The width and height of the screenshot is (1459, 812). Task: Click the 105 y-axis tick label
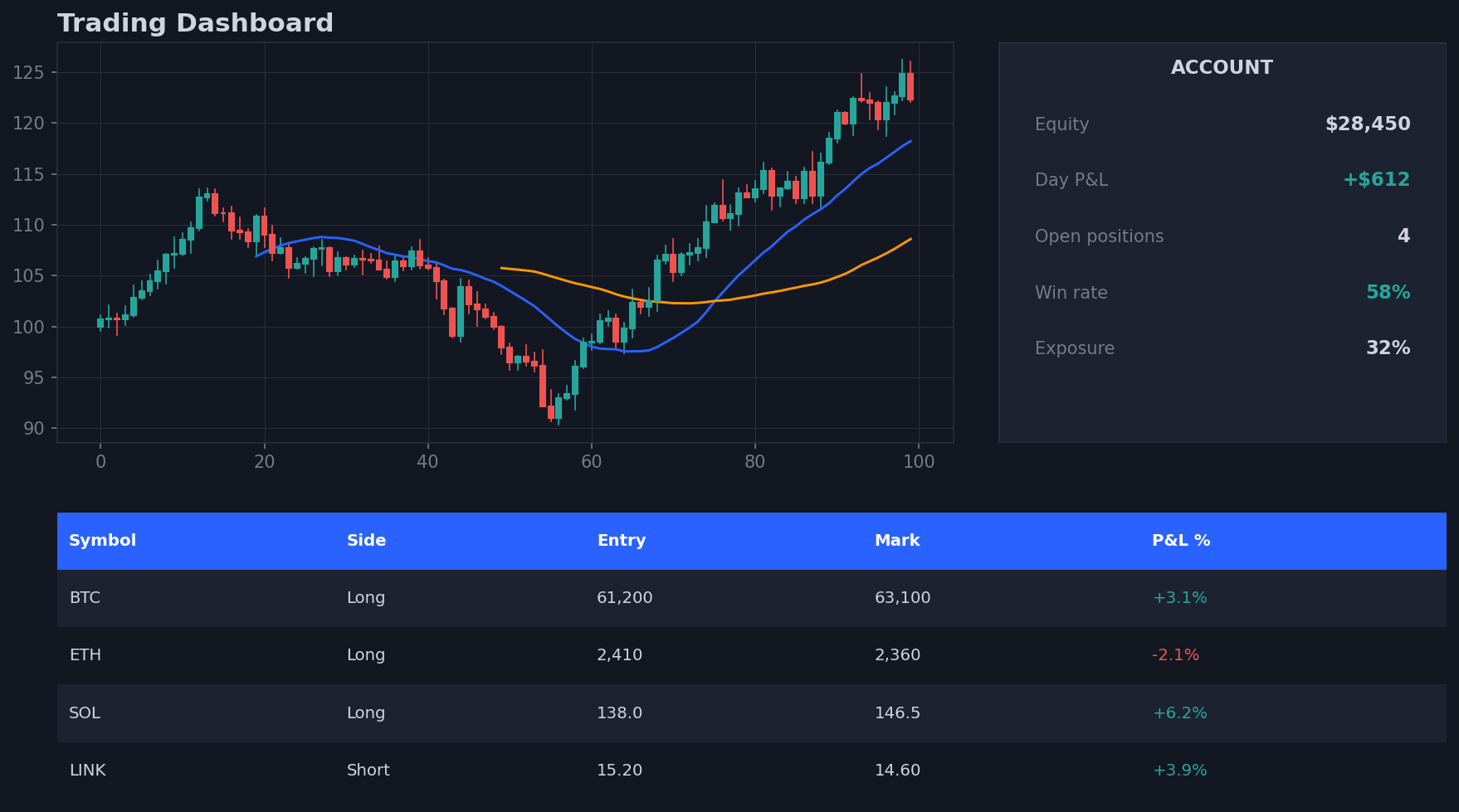[x=28, y=276]
